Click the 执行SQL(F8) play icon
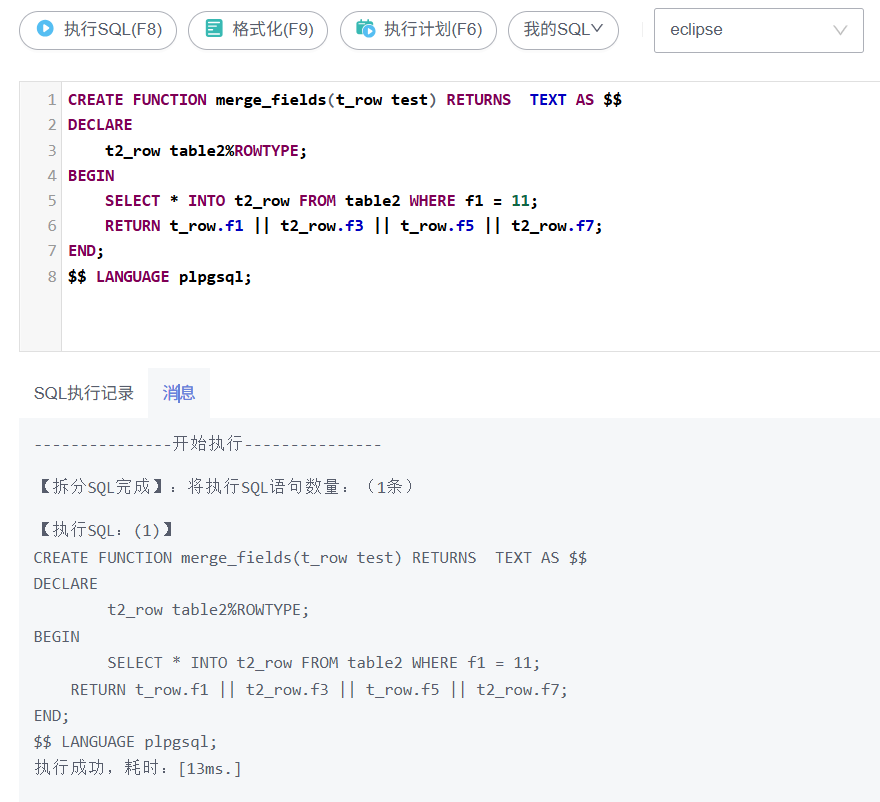 click(x=45, y=28)
